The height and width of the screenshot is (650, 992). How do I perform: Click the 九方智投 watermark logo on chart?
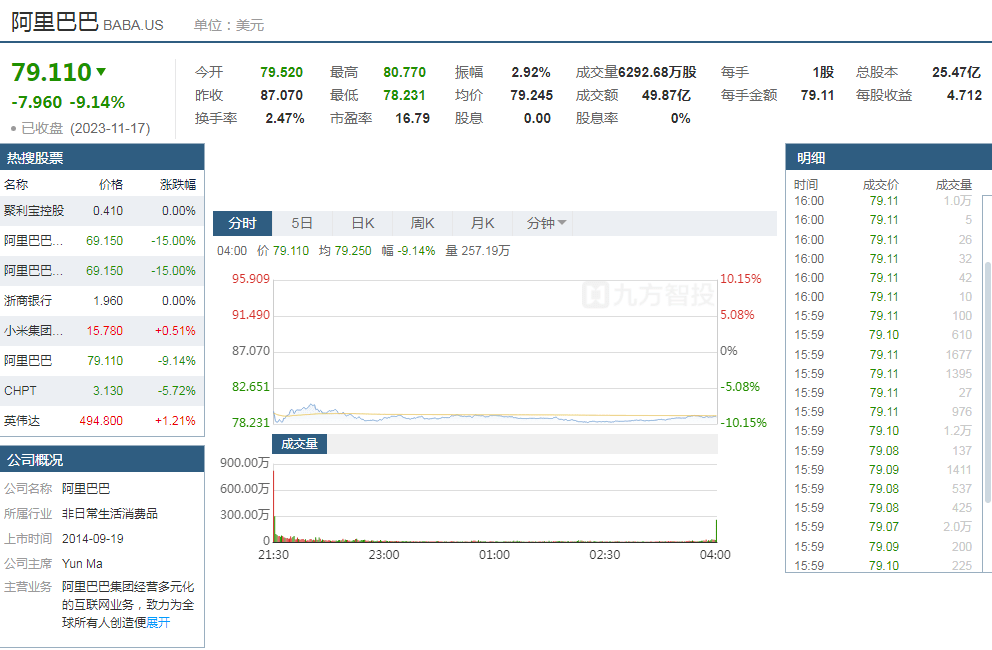point(649,294)
